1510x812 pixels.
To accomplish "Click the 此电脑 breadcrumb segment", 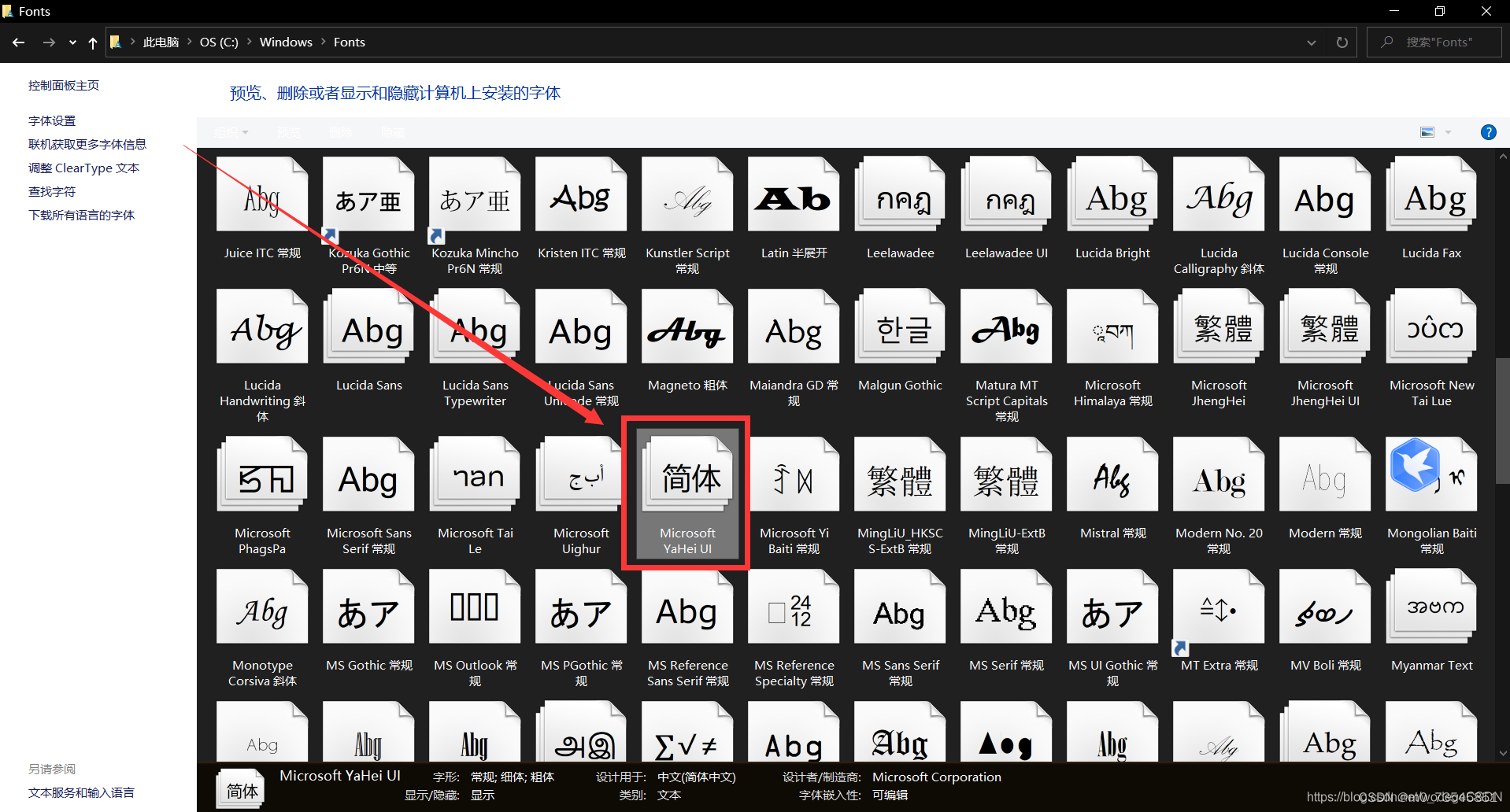I will (161, 42).
